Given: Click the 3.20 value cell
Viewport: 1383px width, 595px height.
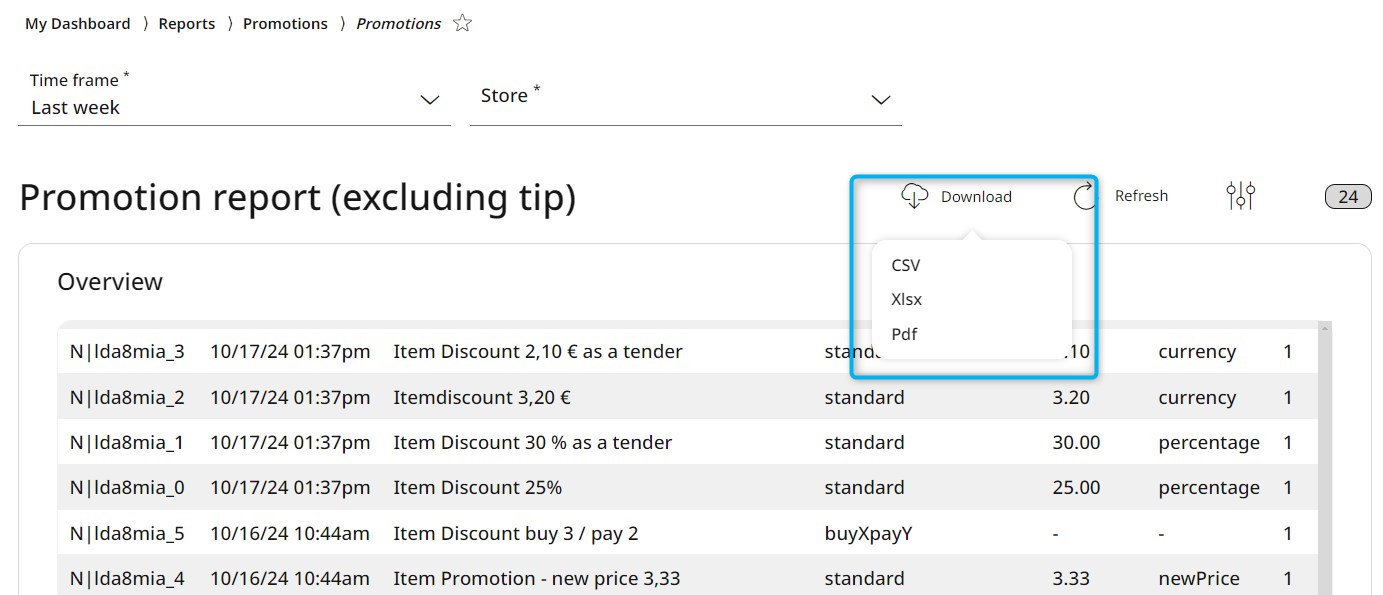Looking at the screenshot, I should pyautogui.click(x=1071, y=397).
